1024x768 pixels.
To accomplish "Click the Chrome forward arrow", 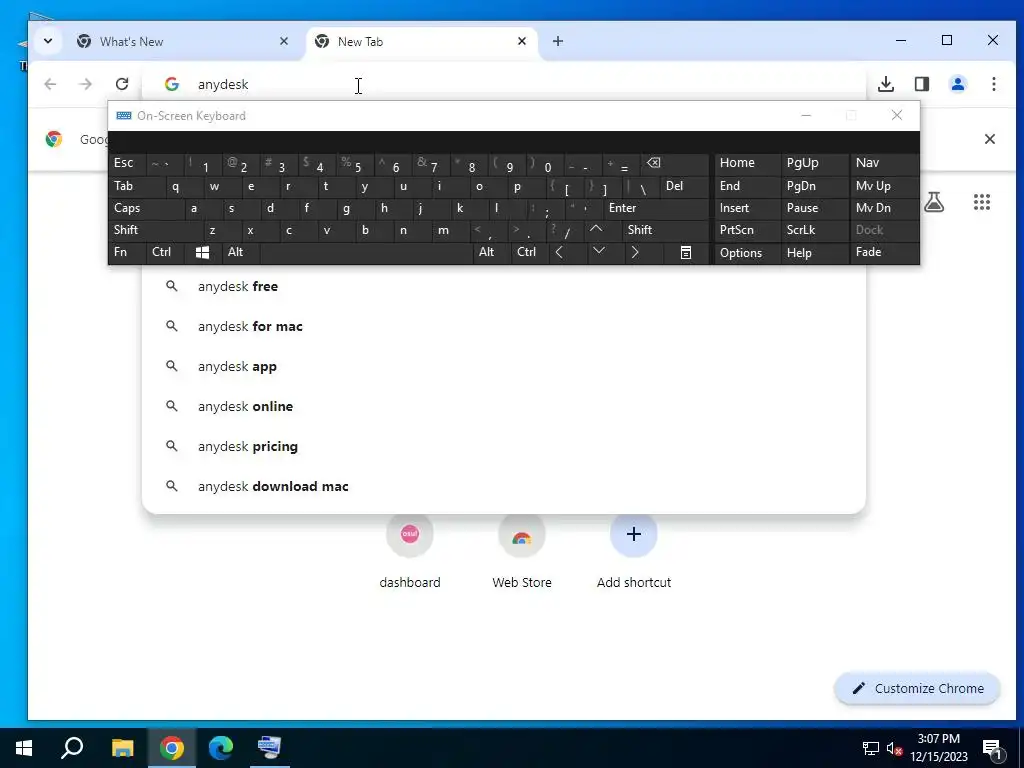I will click(x=86, y=84).
